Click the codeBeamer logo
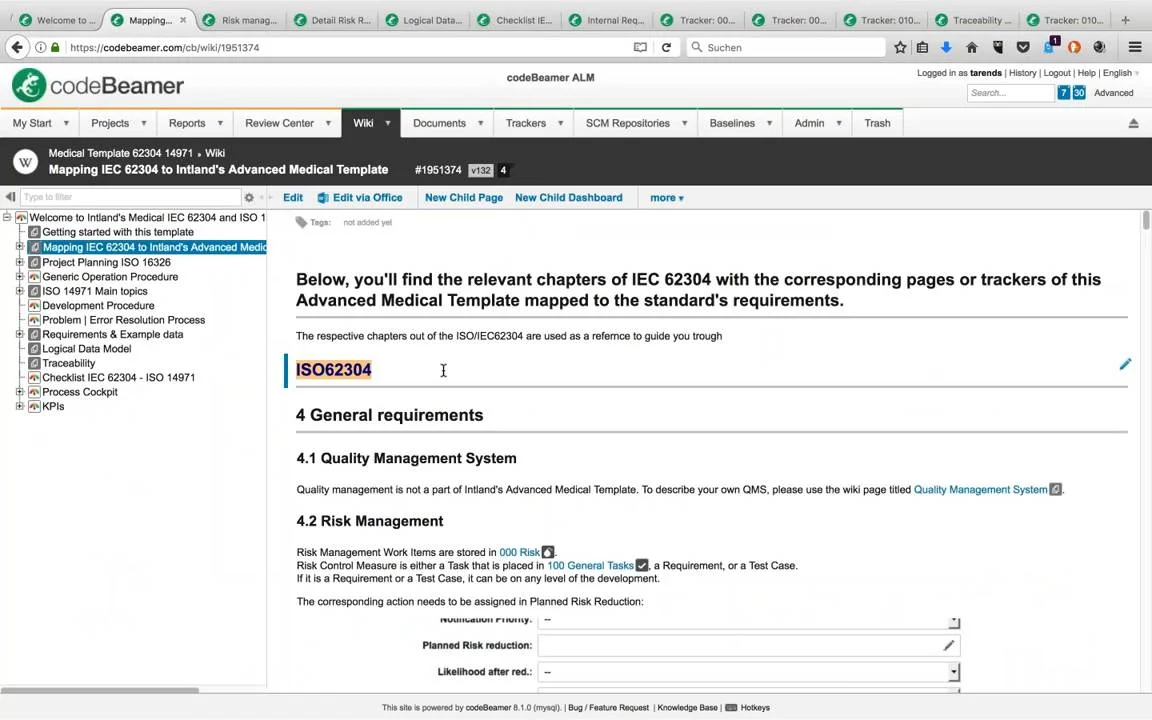Screen dimensions: 1152x720 pyautogui.click(x=98, y=85)
